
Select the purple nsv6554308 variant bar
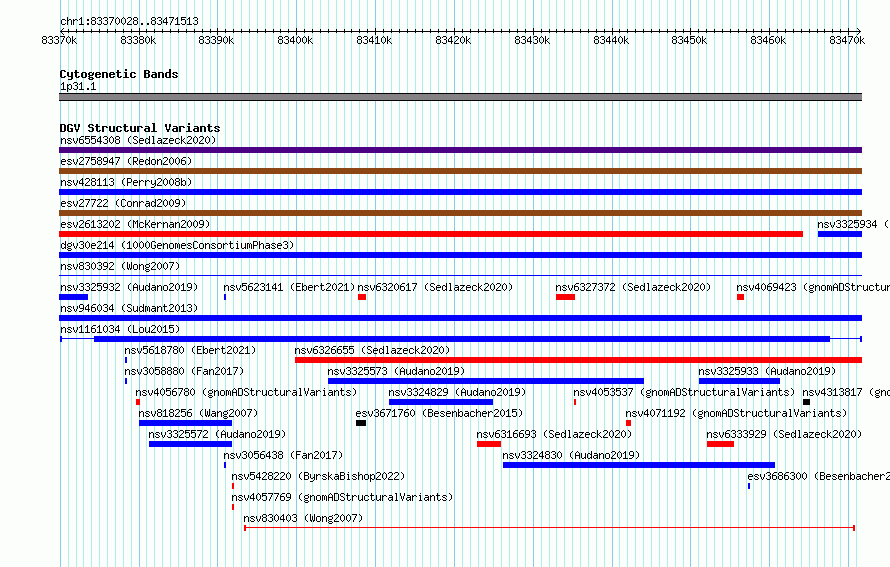[460, 150]
